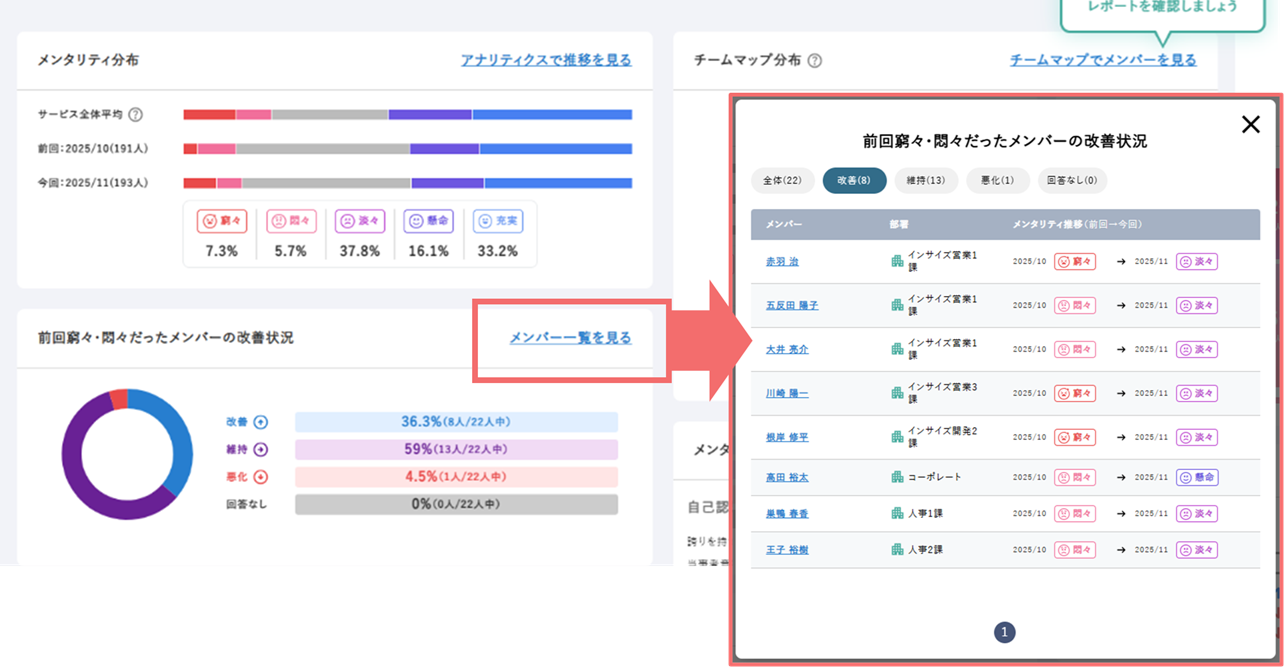This screenshot has height=667, width=1284.
Task: Click the 2025/11 淡々 badge in 王子 裕樹's row
Action: coord(1197,549)
